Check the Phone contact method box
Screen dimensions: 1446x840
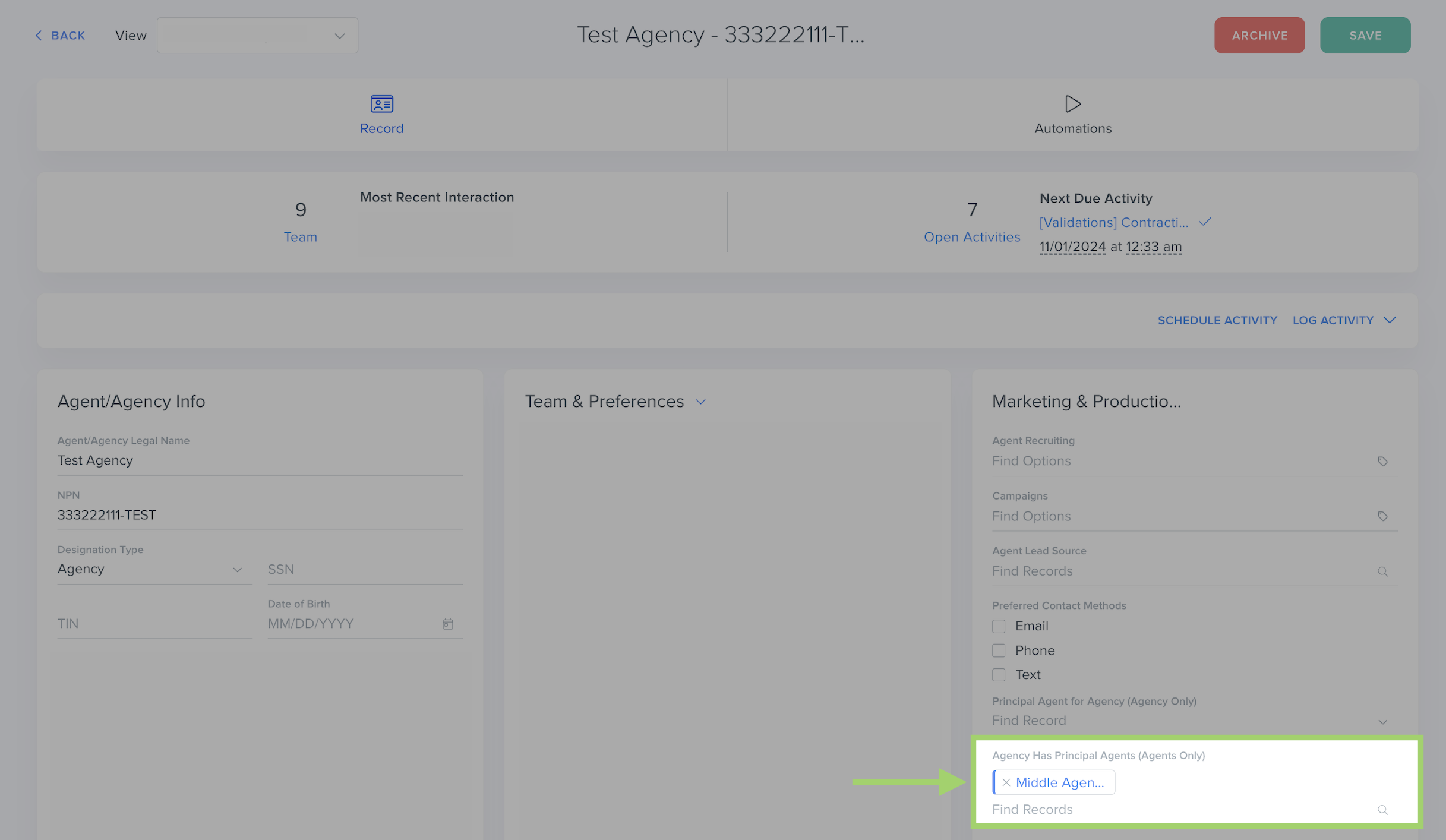click(999, 650)
